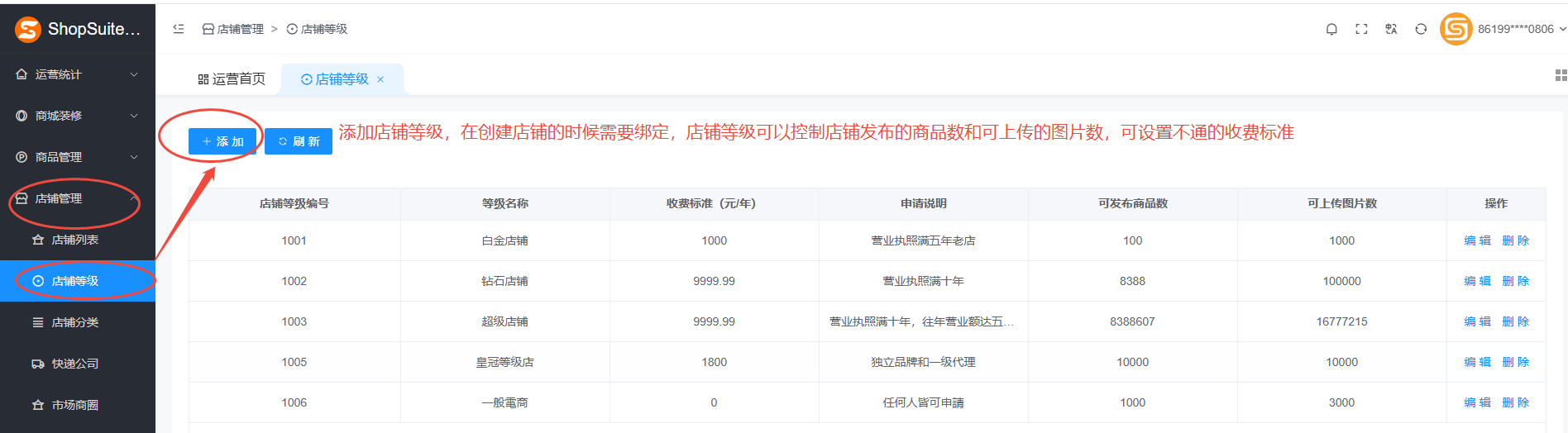The height and width of the screenshot is (433, 1568).
Task: Click the 添加 button
Action: click(222, 141)
